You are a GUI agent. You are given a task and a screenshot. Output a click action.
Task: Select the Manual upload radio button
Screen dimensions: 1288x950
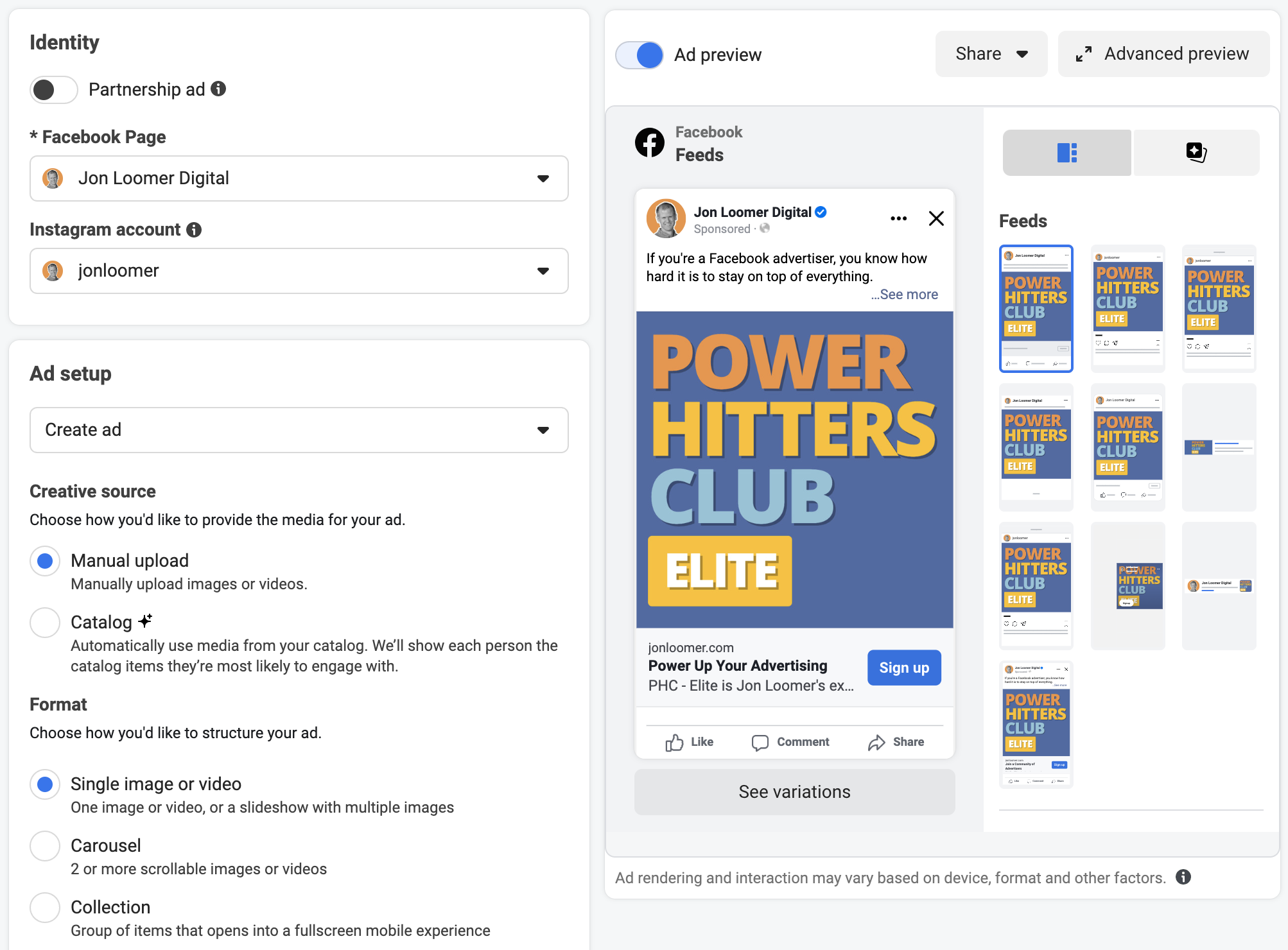[45, 562]
